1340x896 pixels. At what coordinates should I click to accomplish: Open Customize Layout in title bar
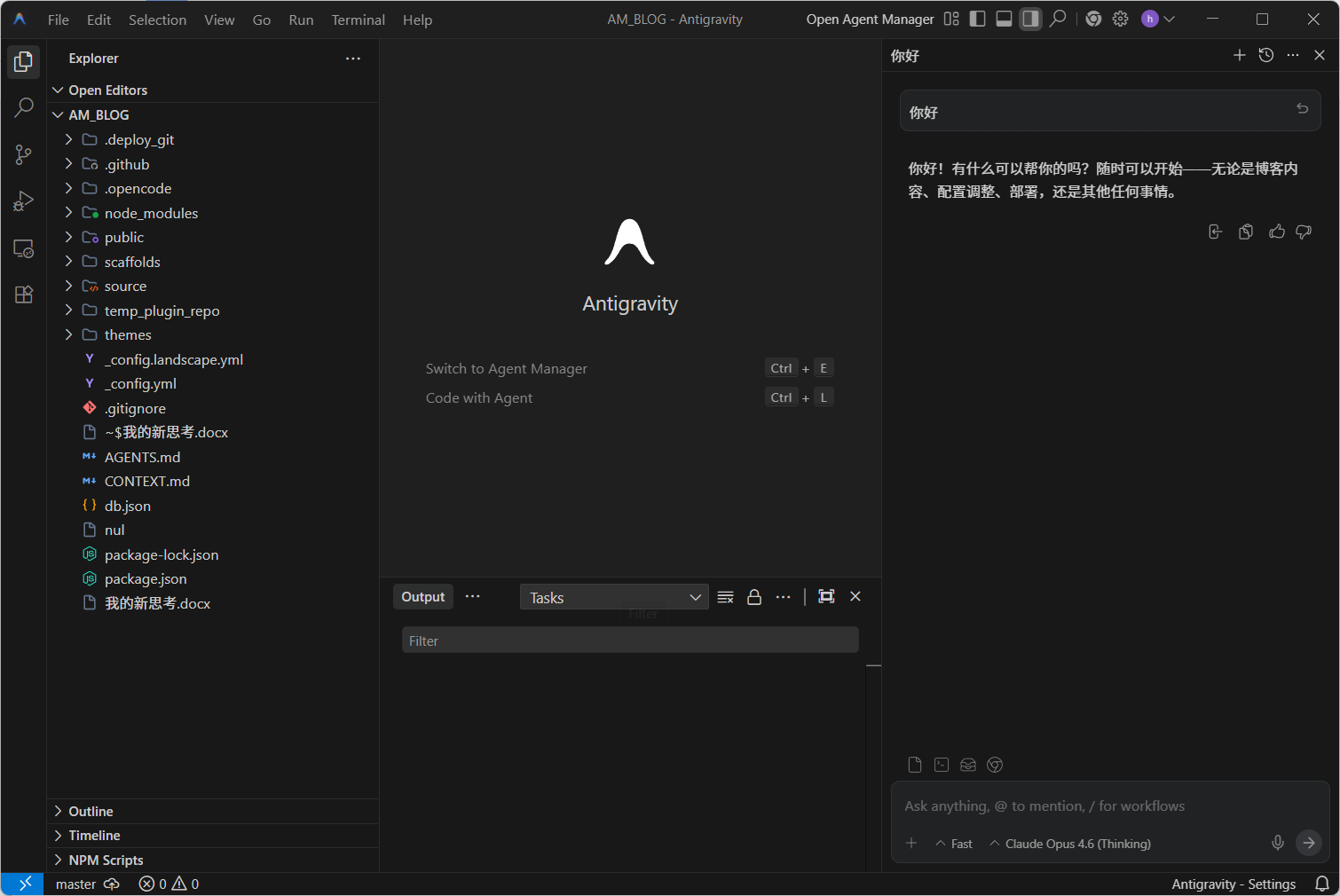point(951,19)
